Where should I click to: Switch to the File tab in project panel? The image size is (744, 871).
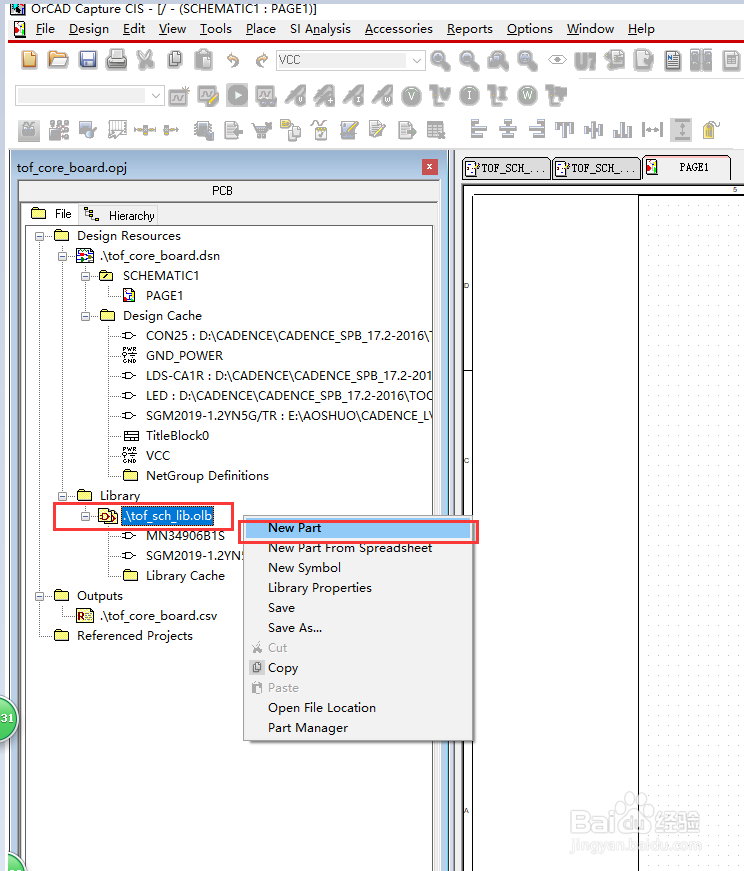(51, 214)
